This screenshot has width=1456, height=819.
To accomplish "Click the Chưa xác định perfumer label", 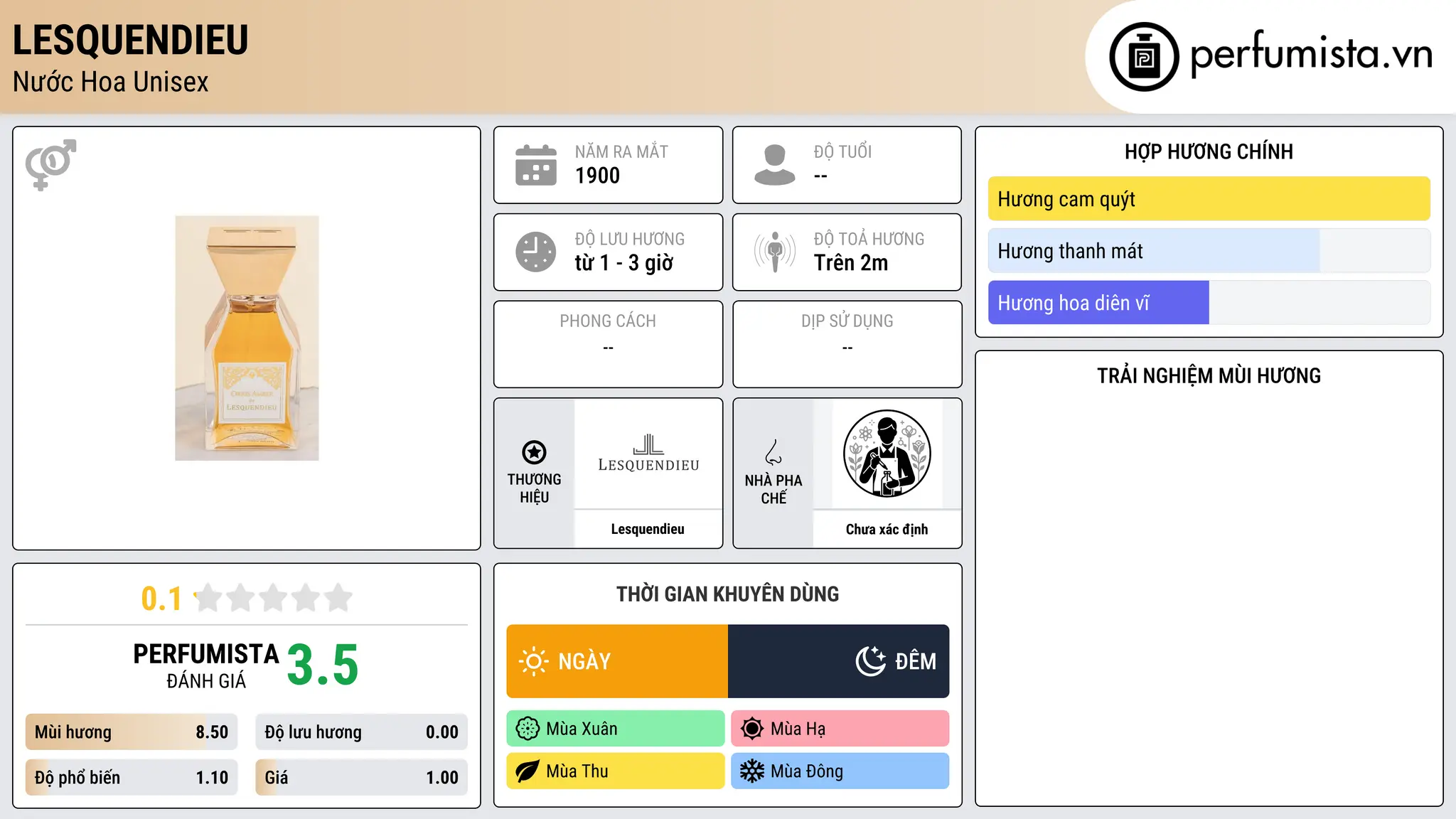I will pos(887,529).
